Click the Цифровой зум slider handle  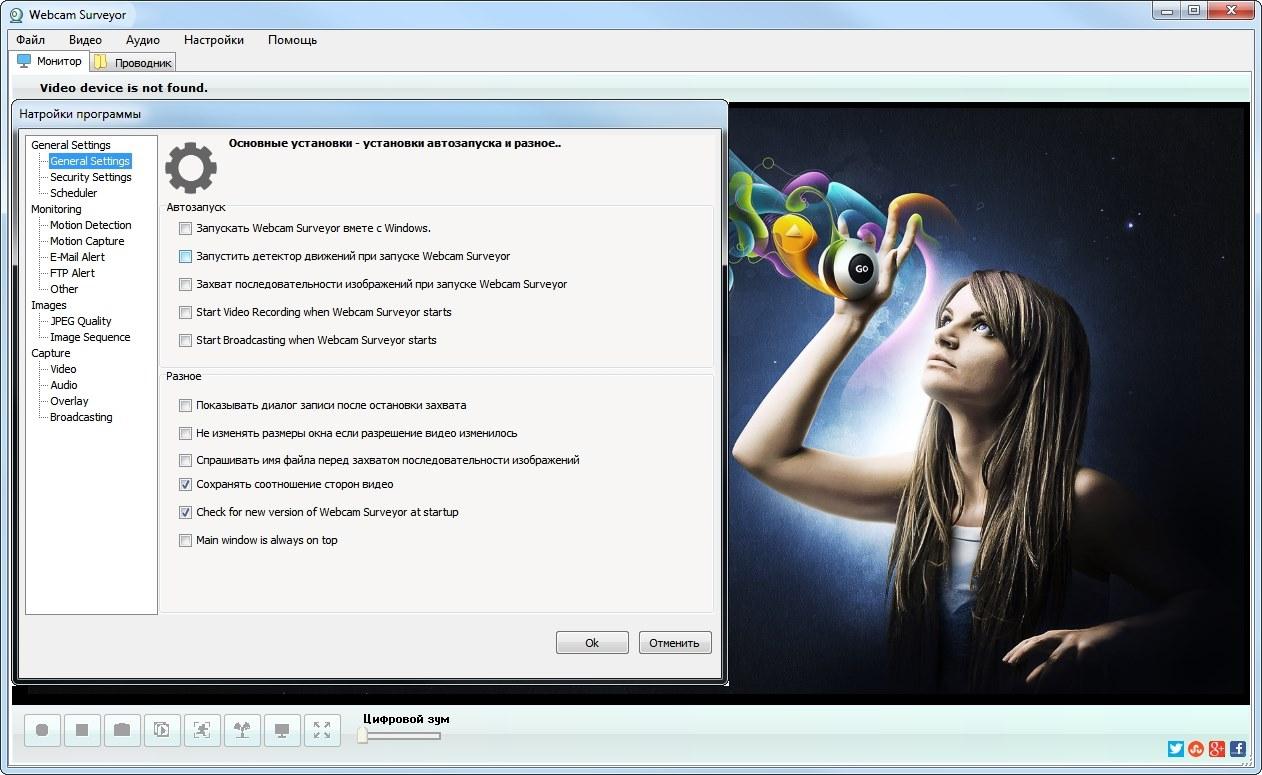362,736
